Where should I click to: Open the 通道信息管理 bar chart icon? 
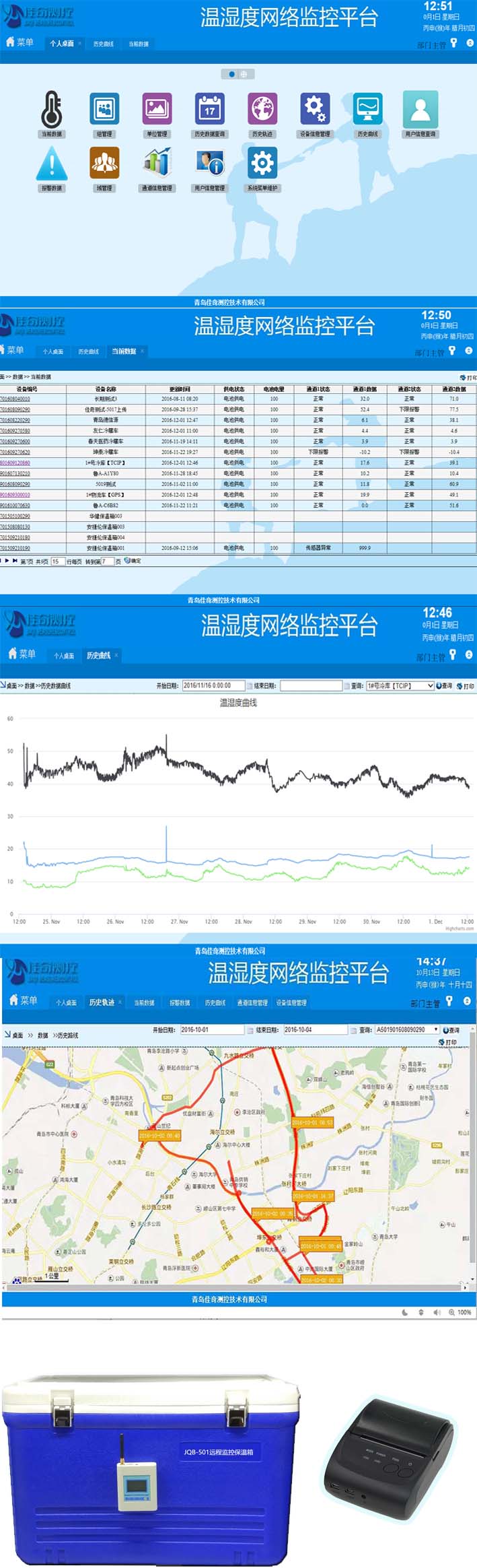click(157, 163)
